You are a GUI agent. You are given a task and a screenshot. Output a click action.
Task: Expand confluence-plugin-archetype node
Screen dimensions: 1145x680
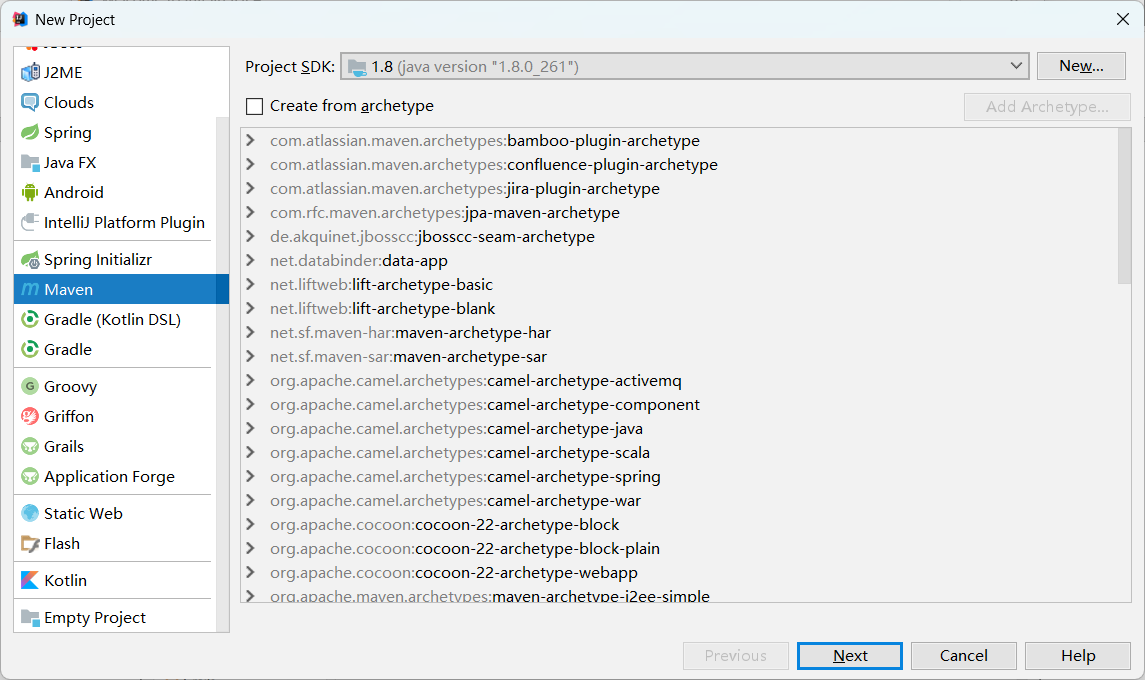pos(250,164)
